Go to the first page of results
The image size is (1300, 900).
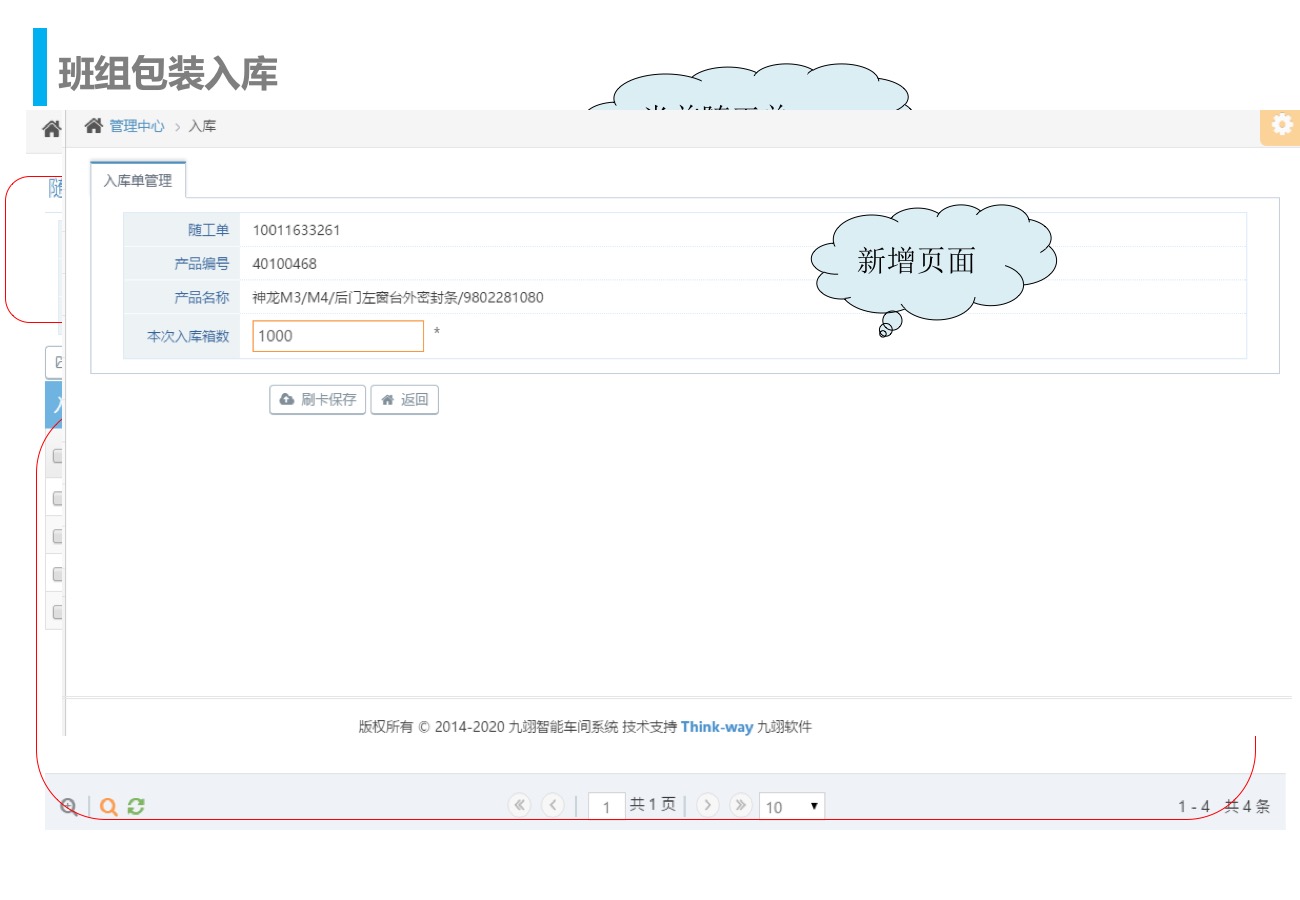pyautogui.click(x=519, y=805)
